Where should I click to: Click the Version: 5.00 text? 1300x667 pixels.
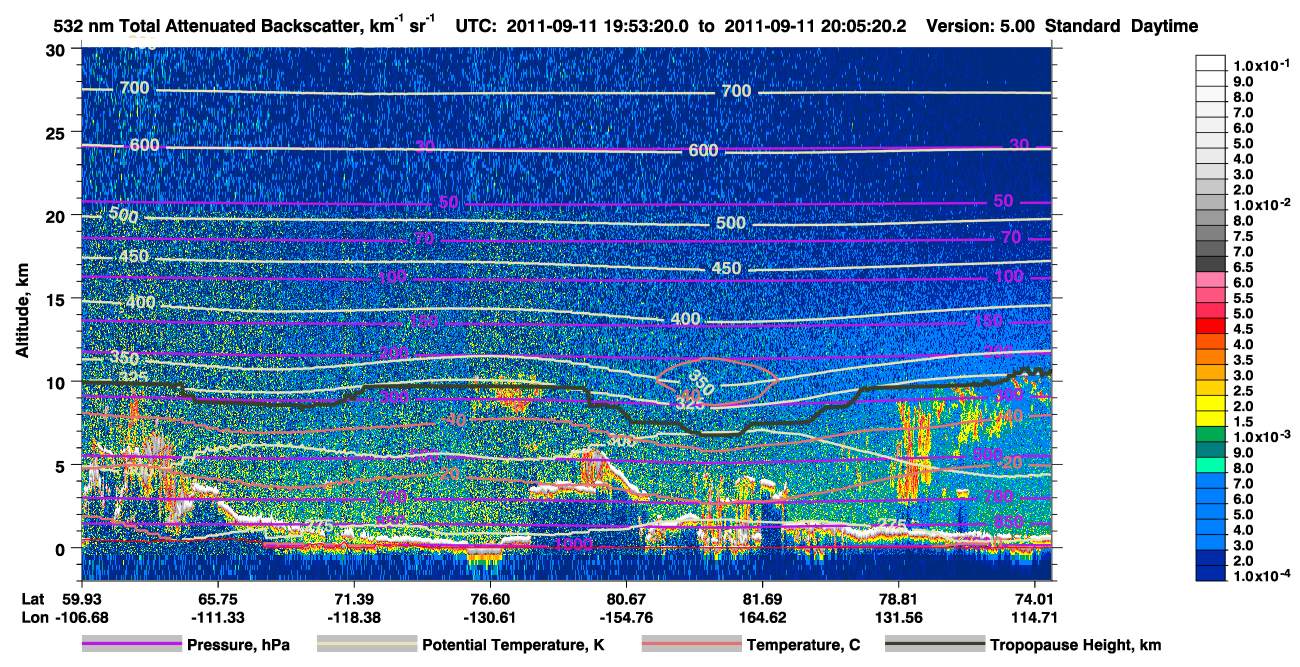[x=981, y=26]
